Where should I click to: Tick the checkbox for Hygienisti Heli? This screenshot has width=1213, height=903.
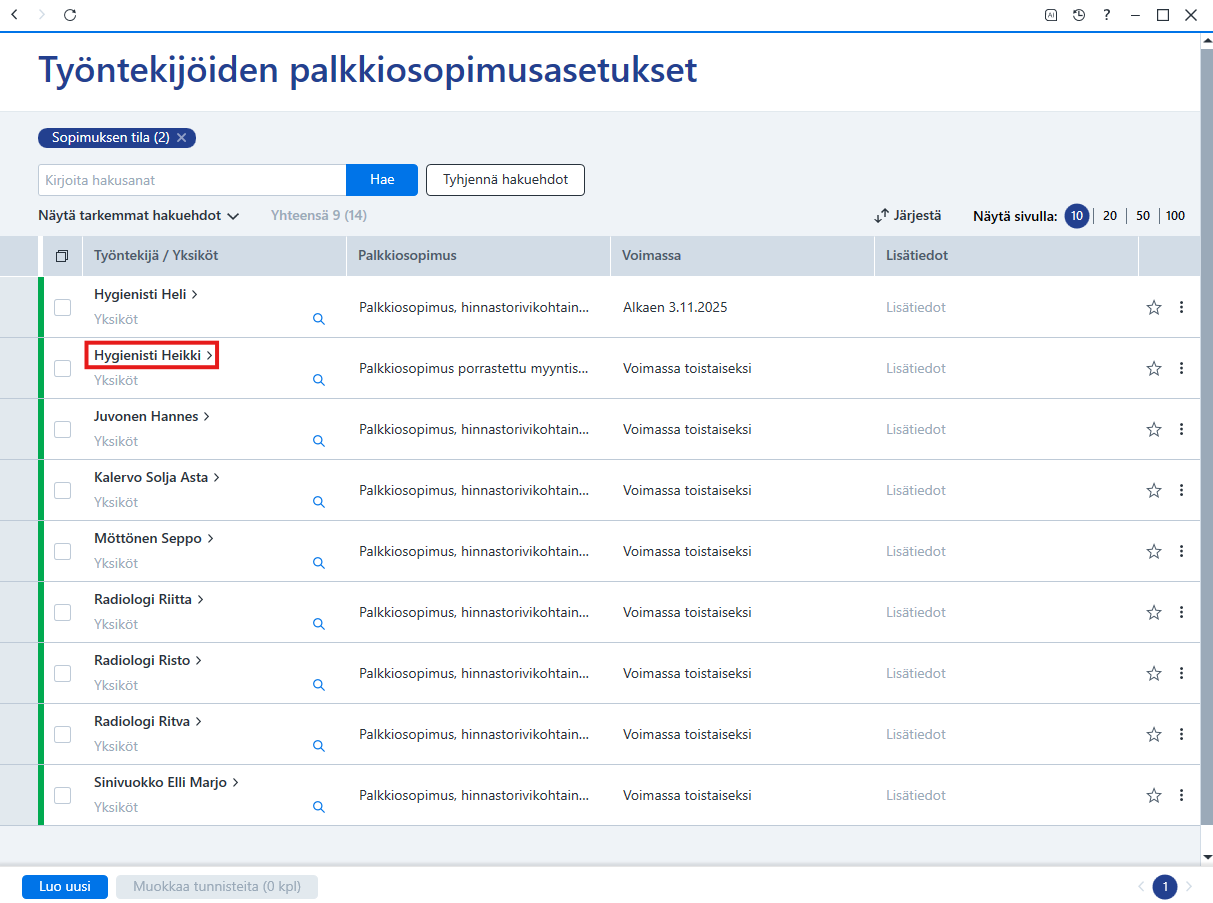point(62,307)
